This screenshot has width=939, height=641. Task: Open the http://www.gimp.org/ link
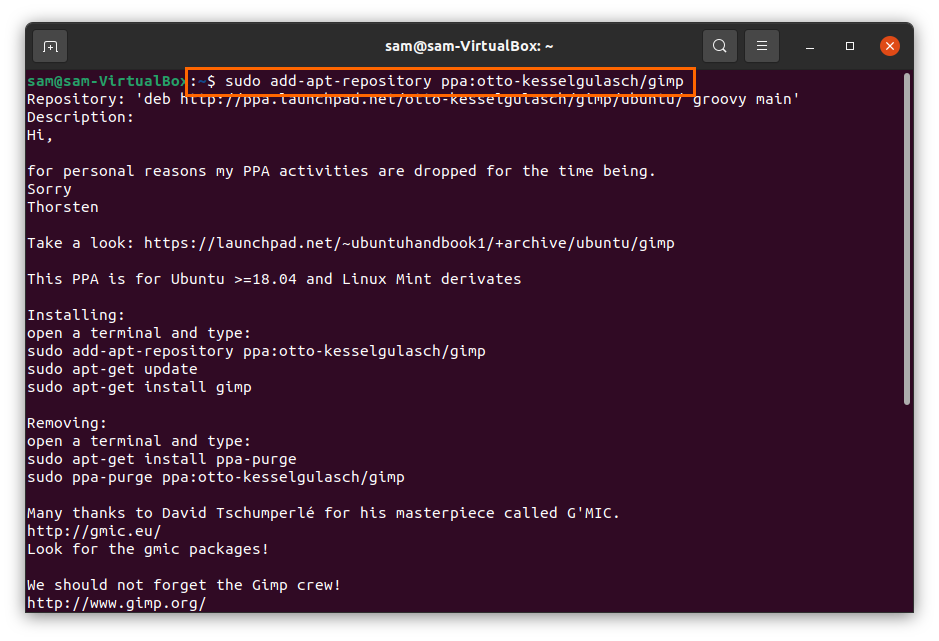(116, 603)
